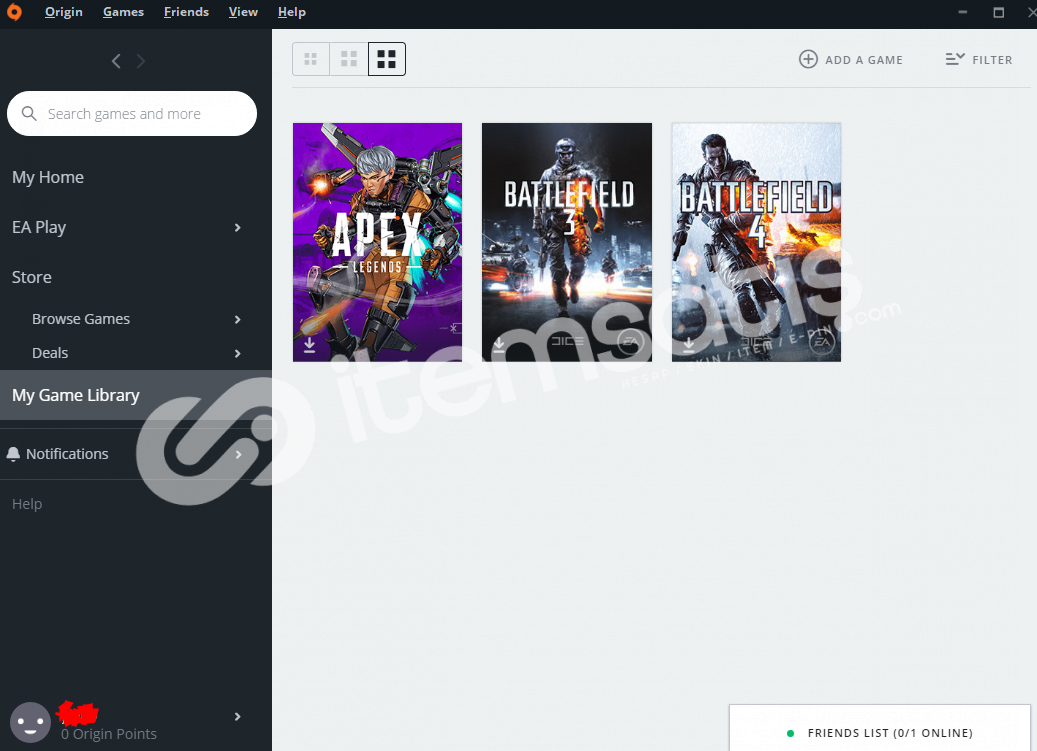
Task: Open the Help menu in menu bar
Action: pos(292,12)
